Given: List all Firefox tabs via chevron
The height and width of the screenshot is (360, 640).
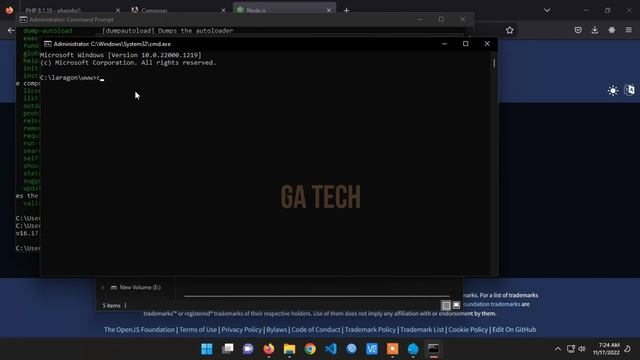Looking at the screenshot, I should 547,10.
